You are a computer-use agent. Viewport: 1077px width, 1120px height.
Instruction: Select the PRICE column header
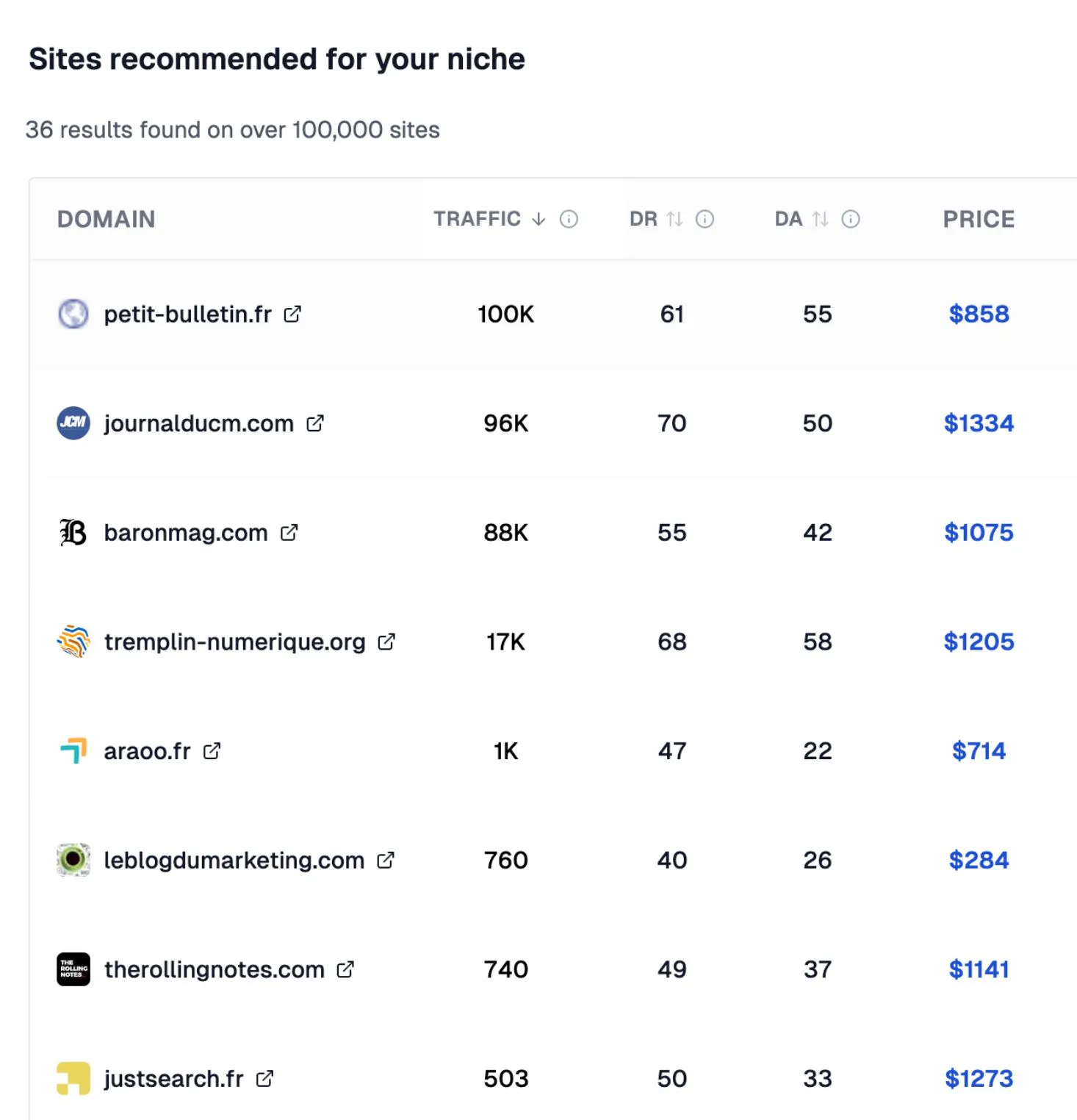978,218
